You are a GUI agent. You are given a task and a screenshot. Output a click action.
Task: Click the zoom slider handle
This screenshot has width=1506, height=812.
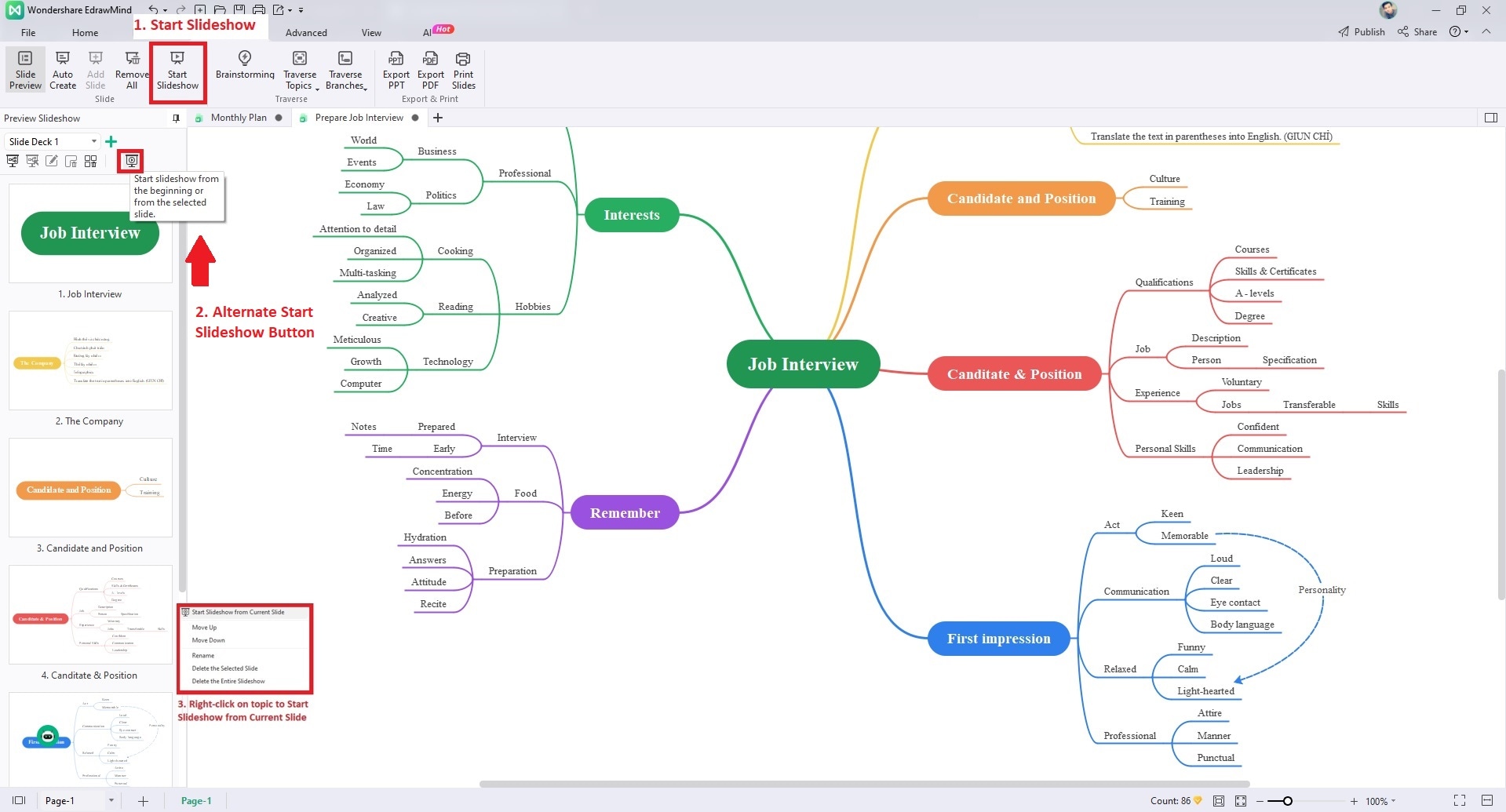click(1287, 801)
